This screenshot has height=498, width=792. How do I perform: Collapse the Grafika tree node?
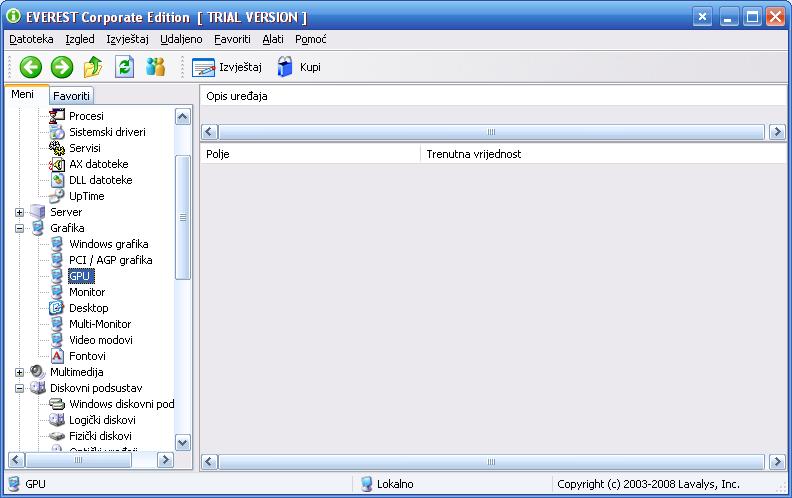click(x=19, y=228)
